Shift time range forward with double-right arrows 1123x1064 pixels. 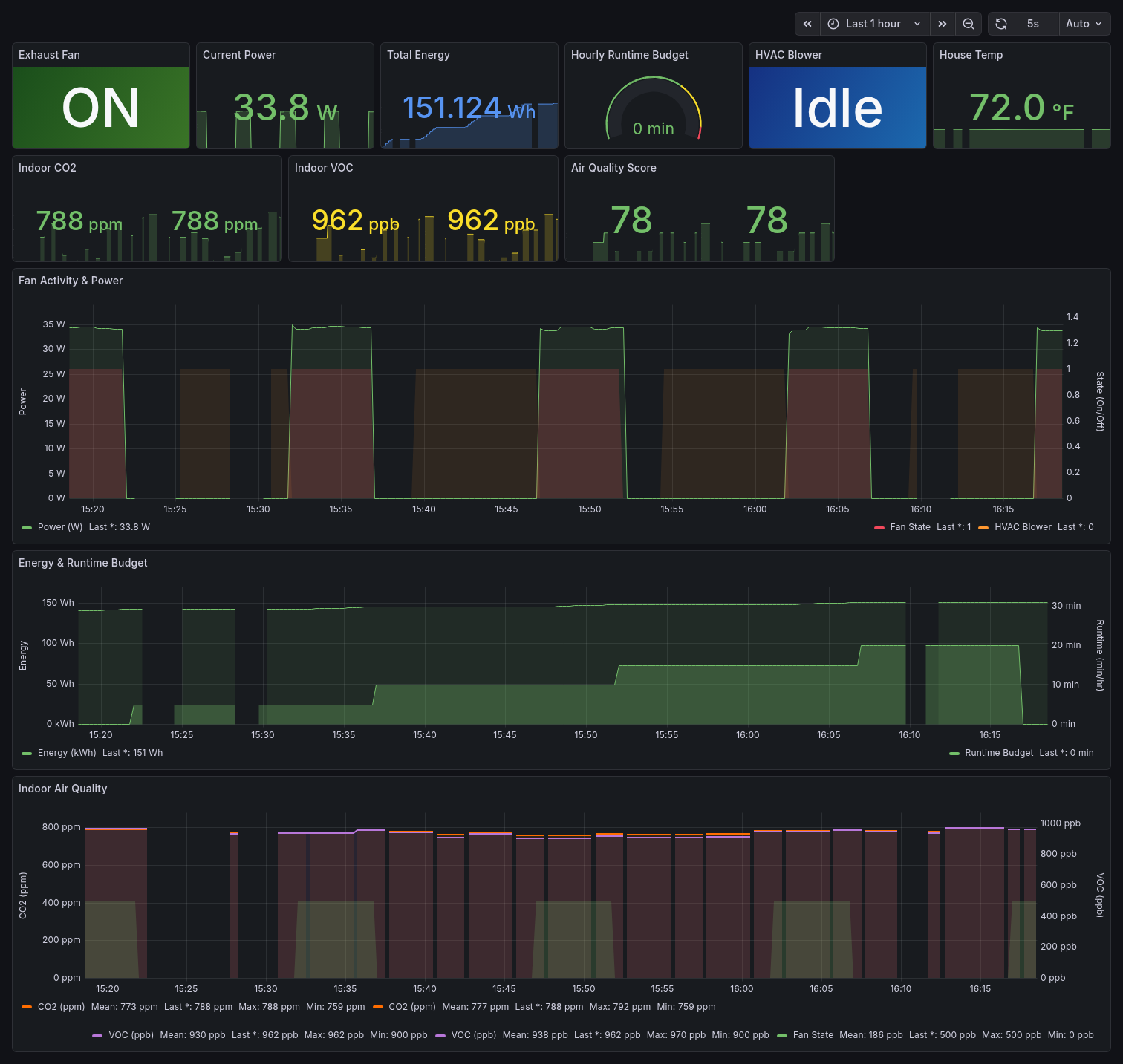coord(942,24)
